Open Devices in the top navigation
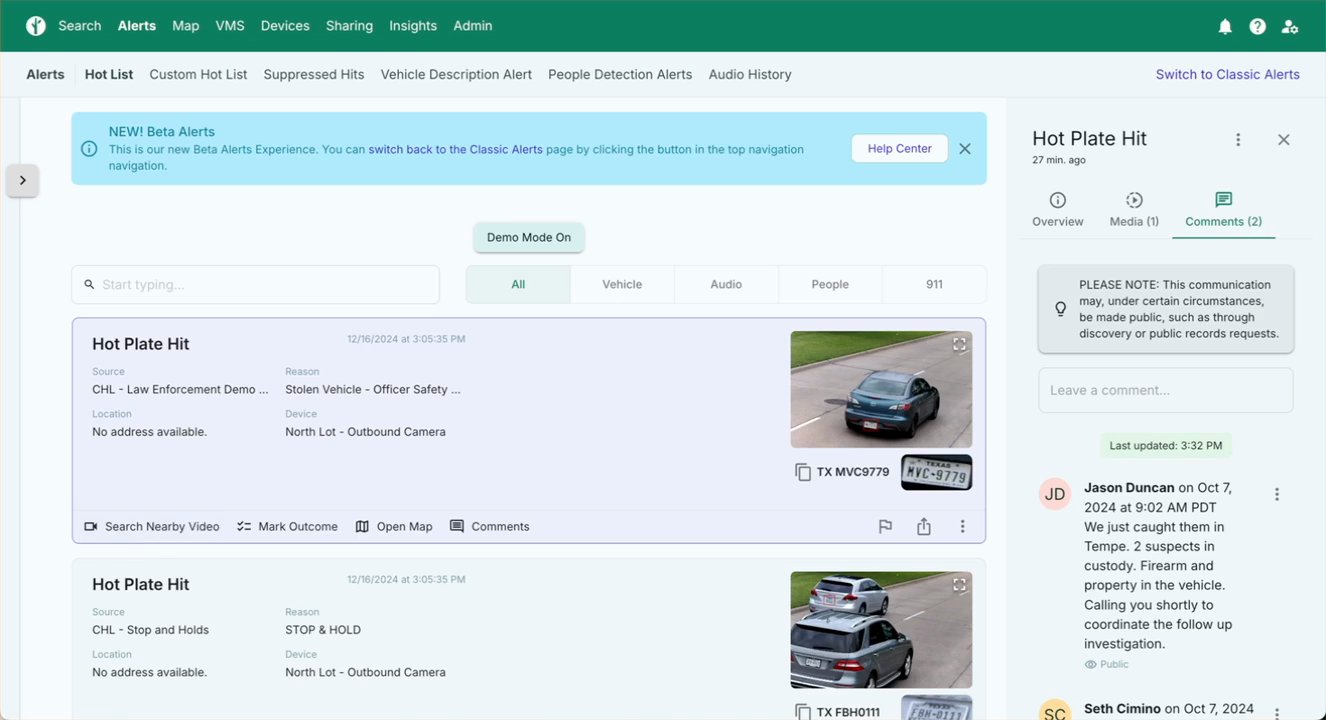This screenshot has width=1326, height=720. click(285, 26)
